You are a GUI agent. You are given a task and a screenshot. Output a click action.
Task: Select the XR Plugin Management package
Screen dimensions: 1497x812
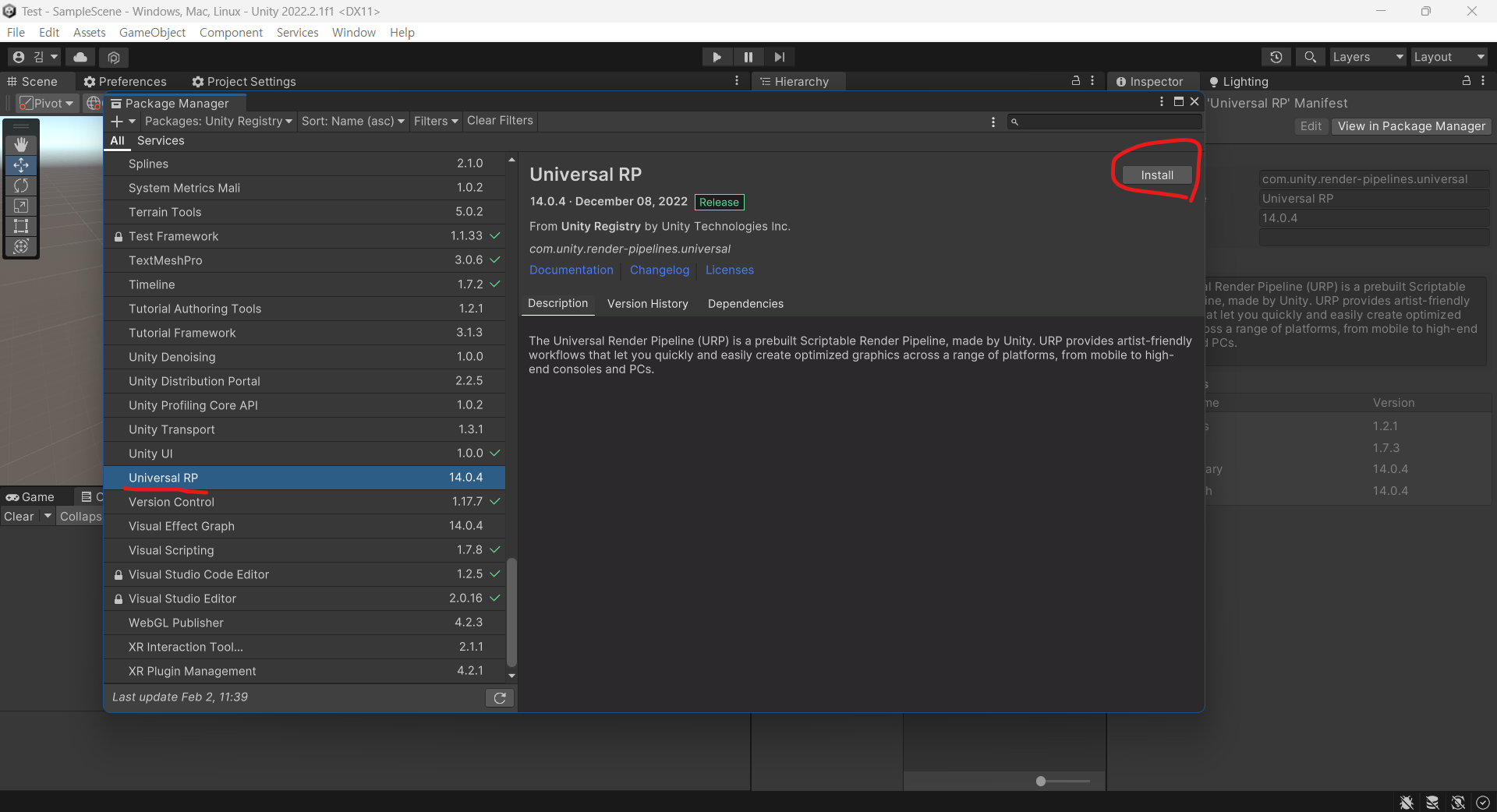pyautogui.click(x=305, y=671)
